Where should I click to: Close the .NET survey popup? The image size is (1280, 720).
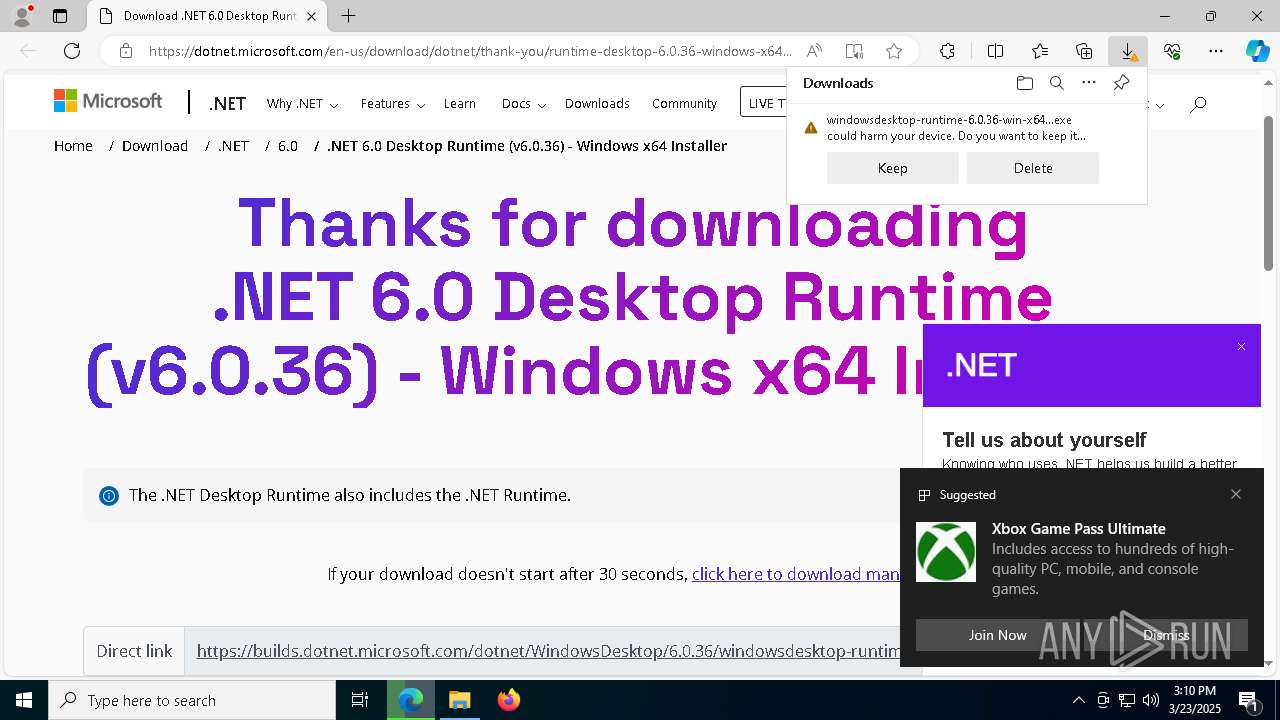point(1241,347)
